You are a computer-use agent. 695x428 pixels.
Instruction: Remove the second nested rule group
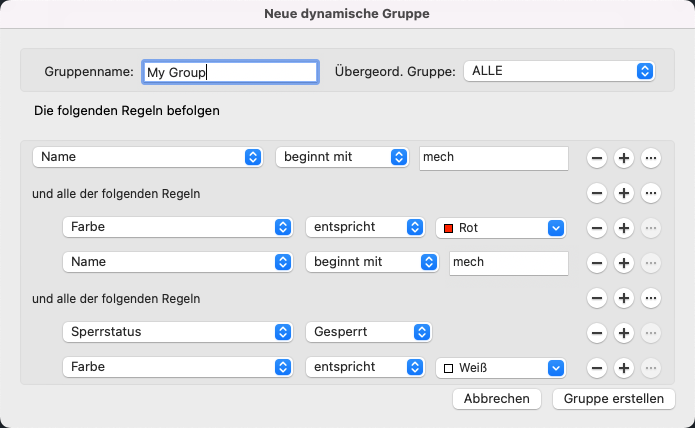596,298
